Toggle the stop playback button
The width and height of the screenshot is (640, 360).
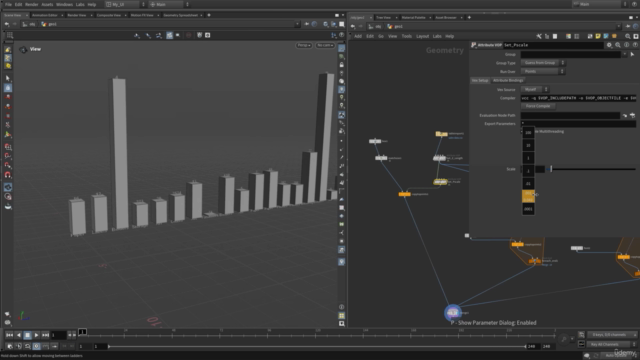pos(27,335)
